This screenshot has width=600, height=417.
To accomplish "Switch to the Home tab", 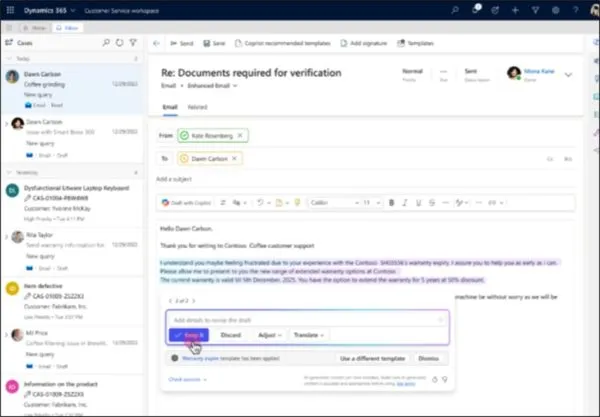I will 34,28.
